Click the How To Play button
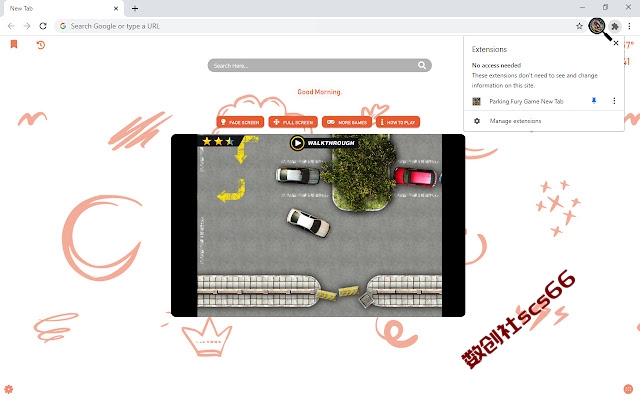 tap(398, 122)
